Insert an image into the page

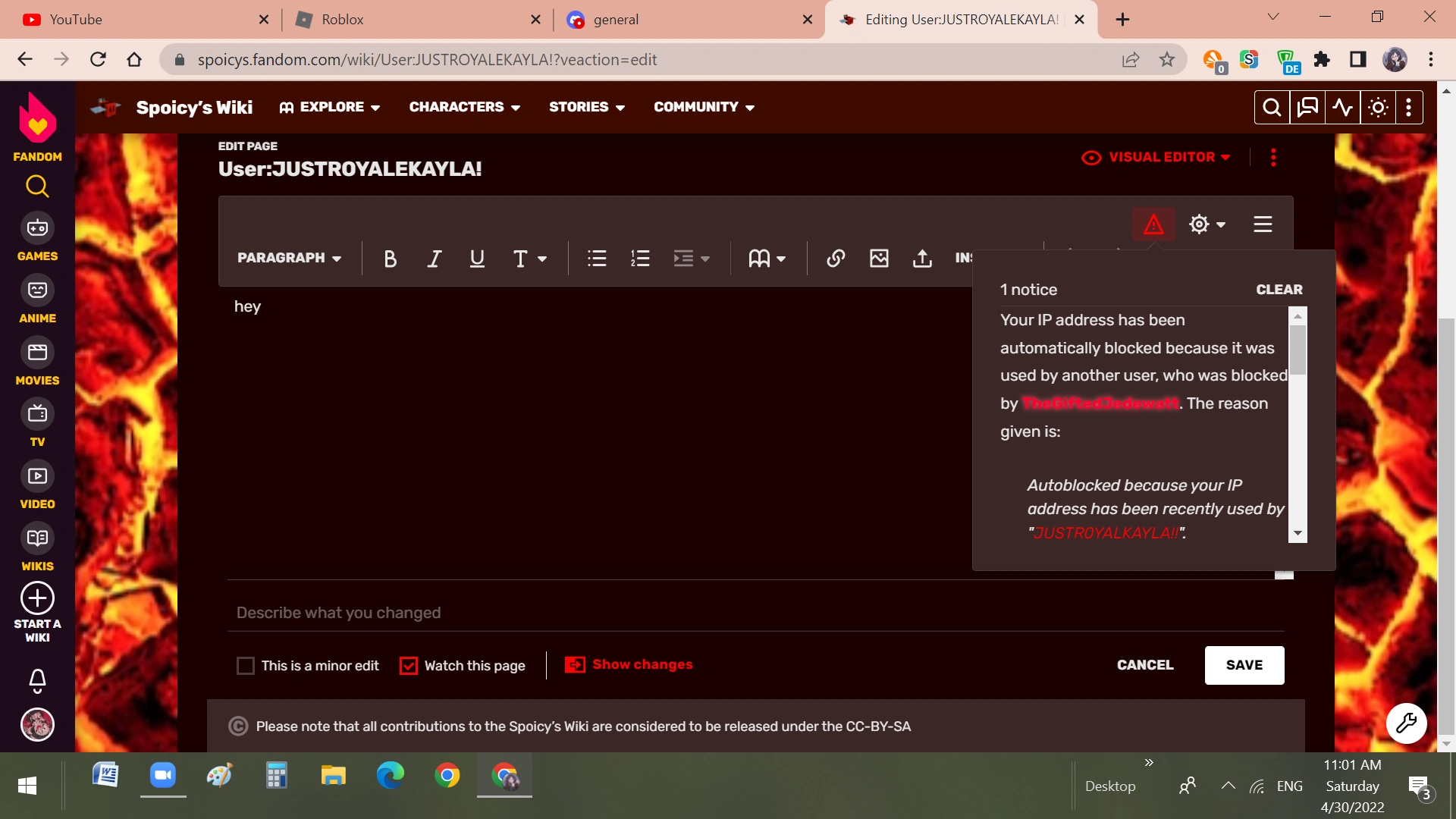(878, 259)
